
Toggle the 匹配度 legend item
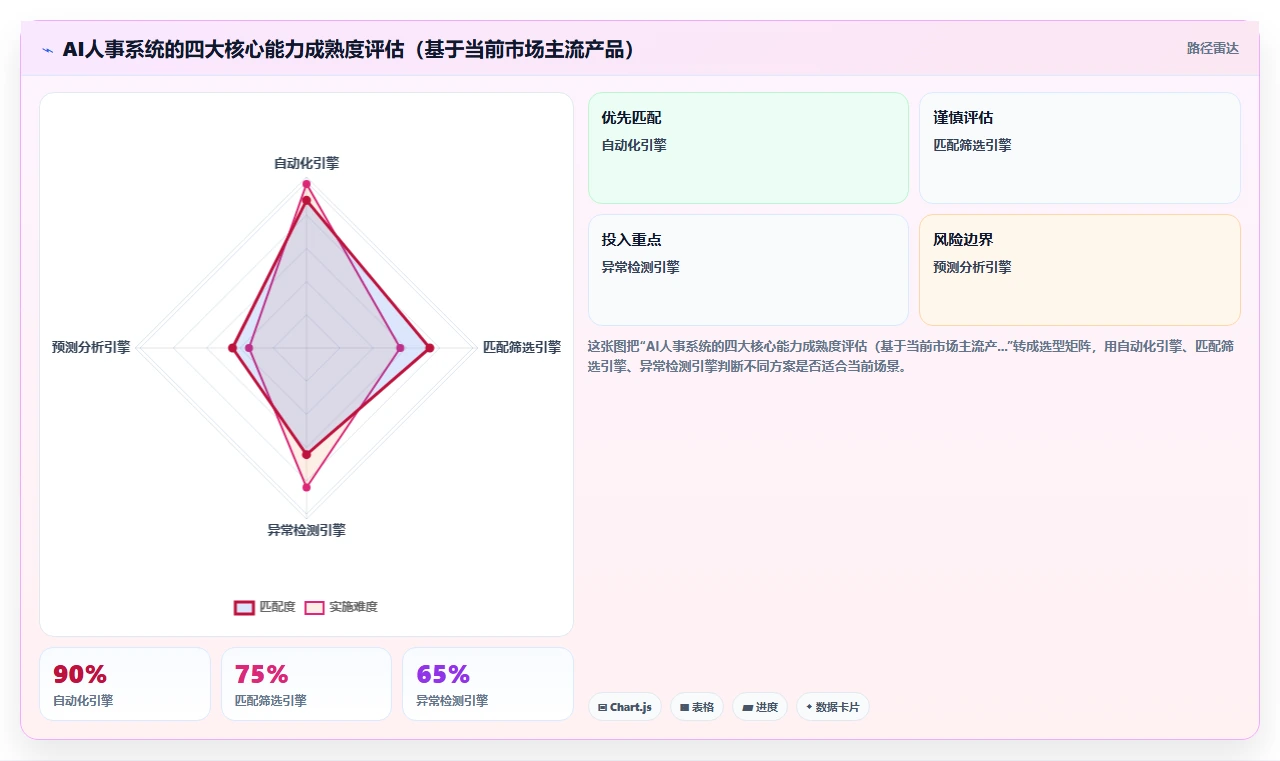pos(265,607)
